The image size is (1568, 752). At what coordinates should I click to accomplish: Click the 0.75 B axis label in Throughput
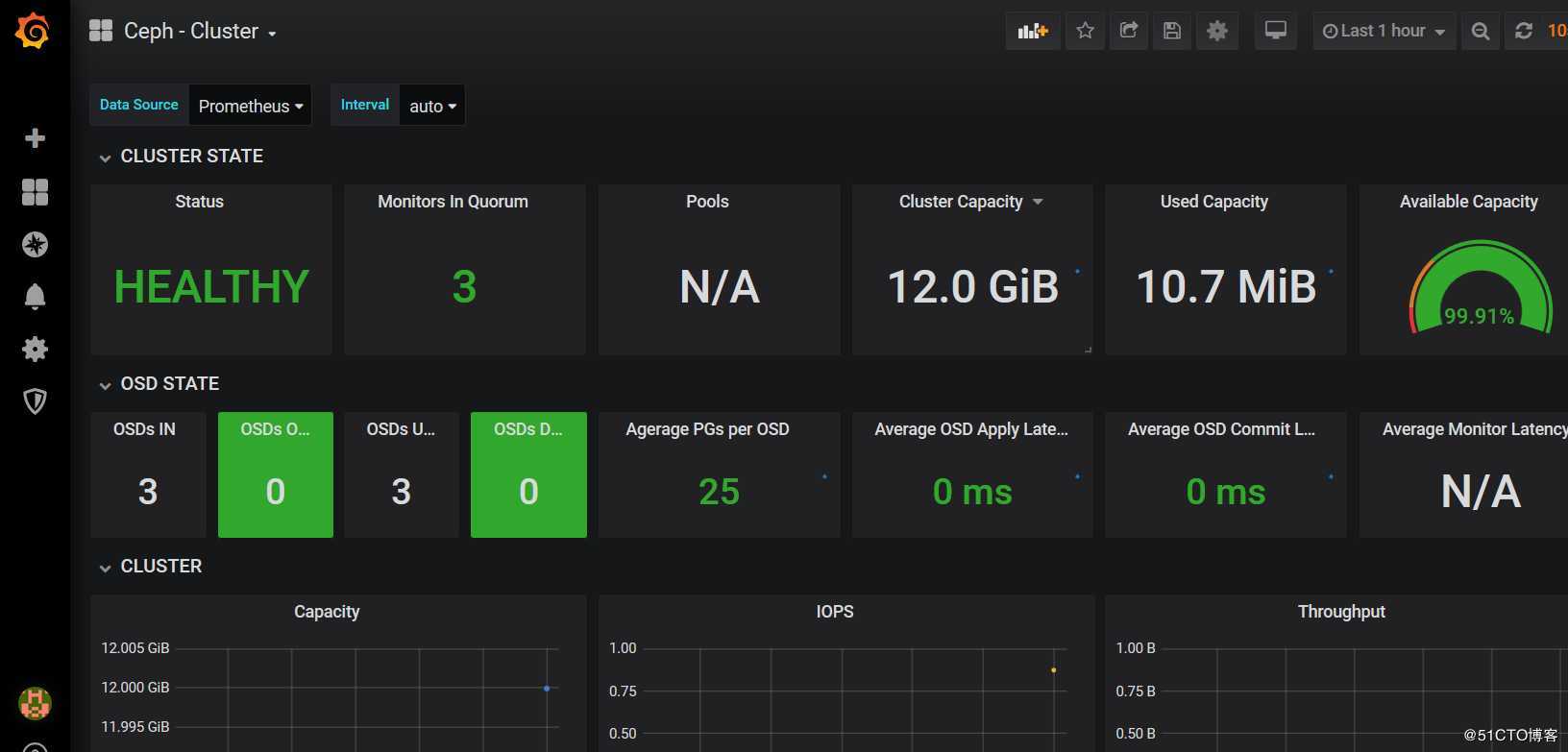click(1136, 691)
